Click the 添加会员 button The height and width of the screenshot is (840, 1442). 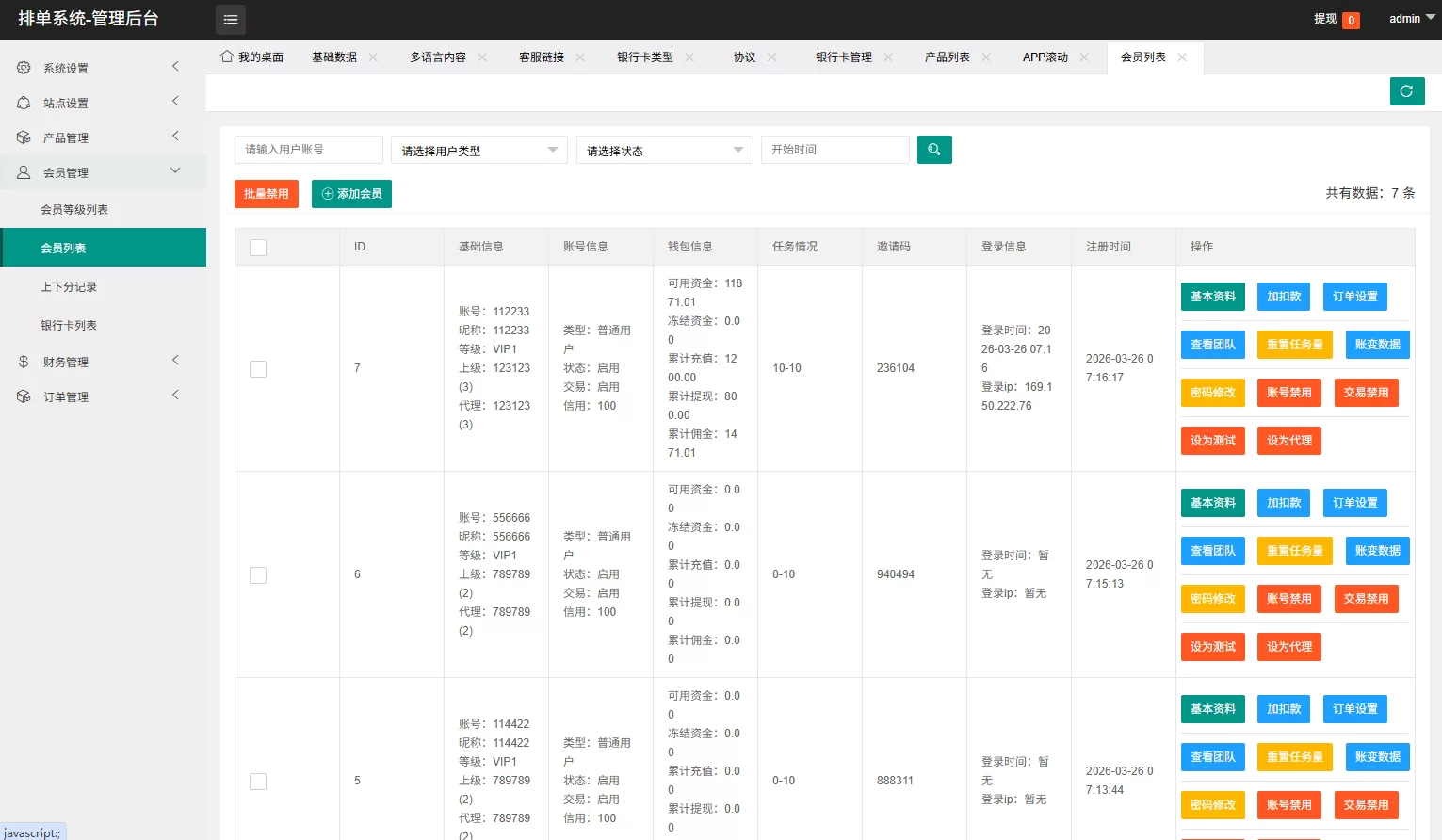[x=351, y=194]
